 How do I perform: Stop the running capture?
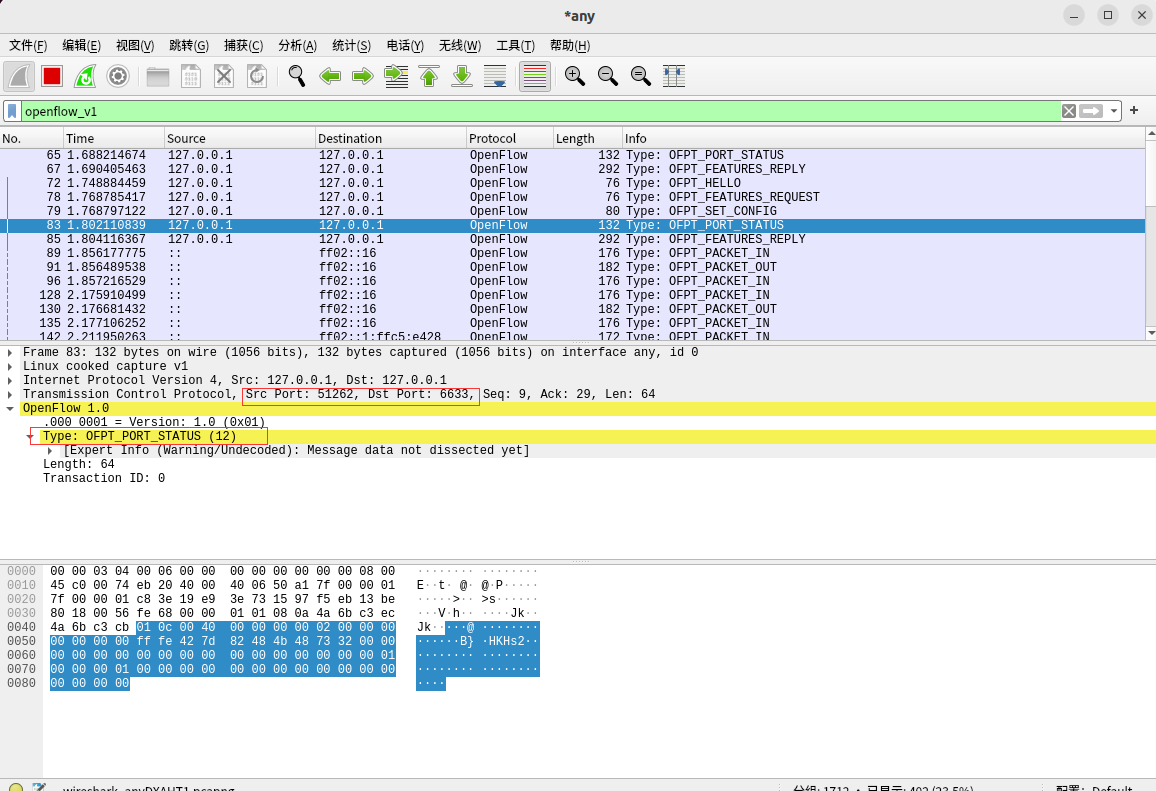click(52, 76)
